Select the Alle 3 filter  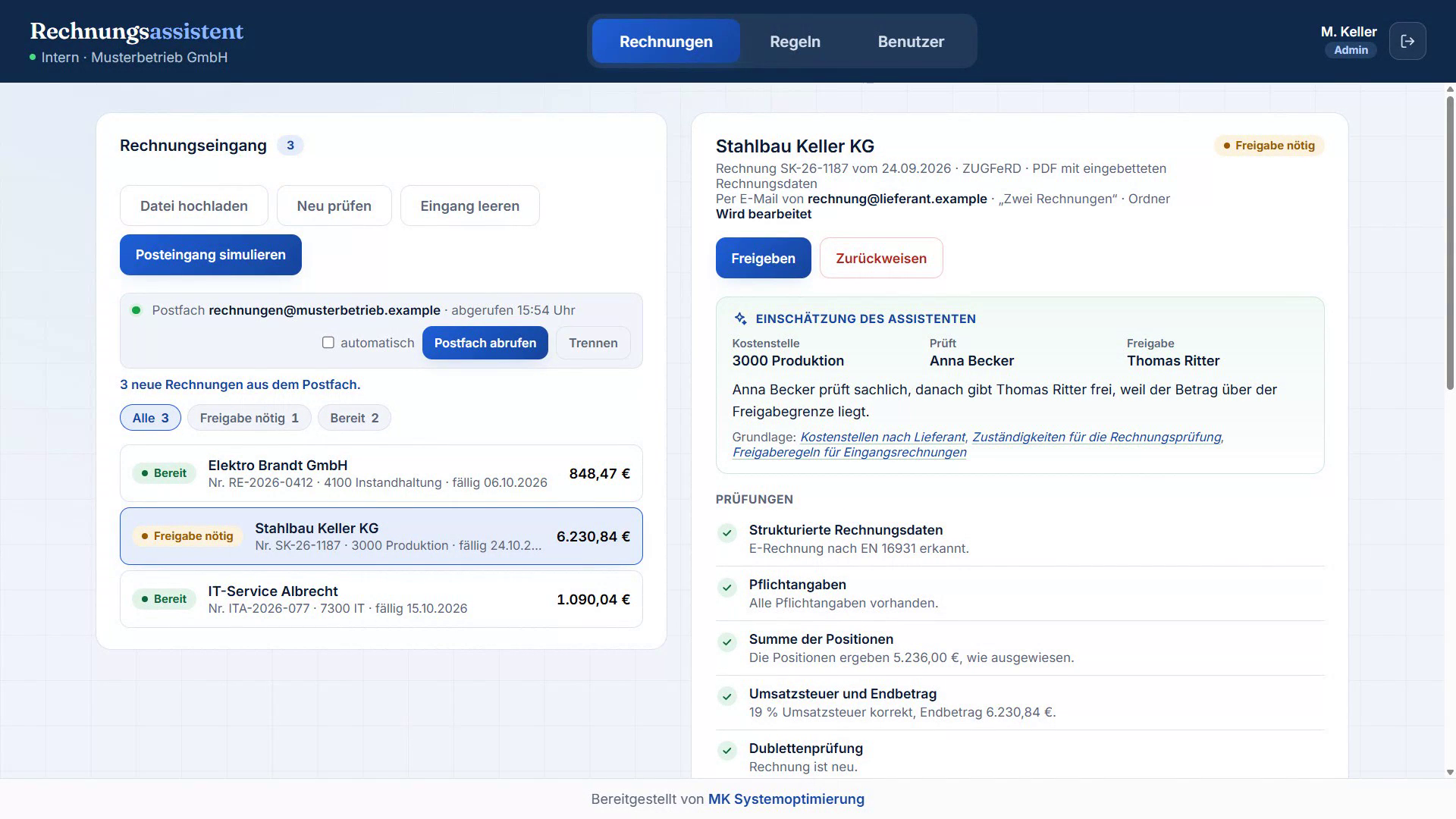coord(150,418)
